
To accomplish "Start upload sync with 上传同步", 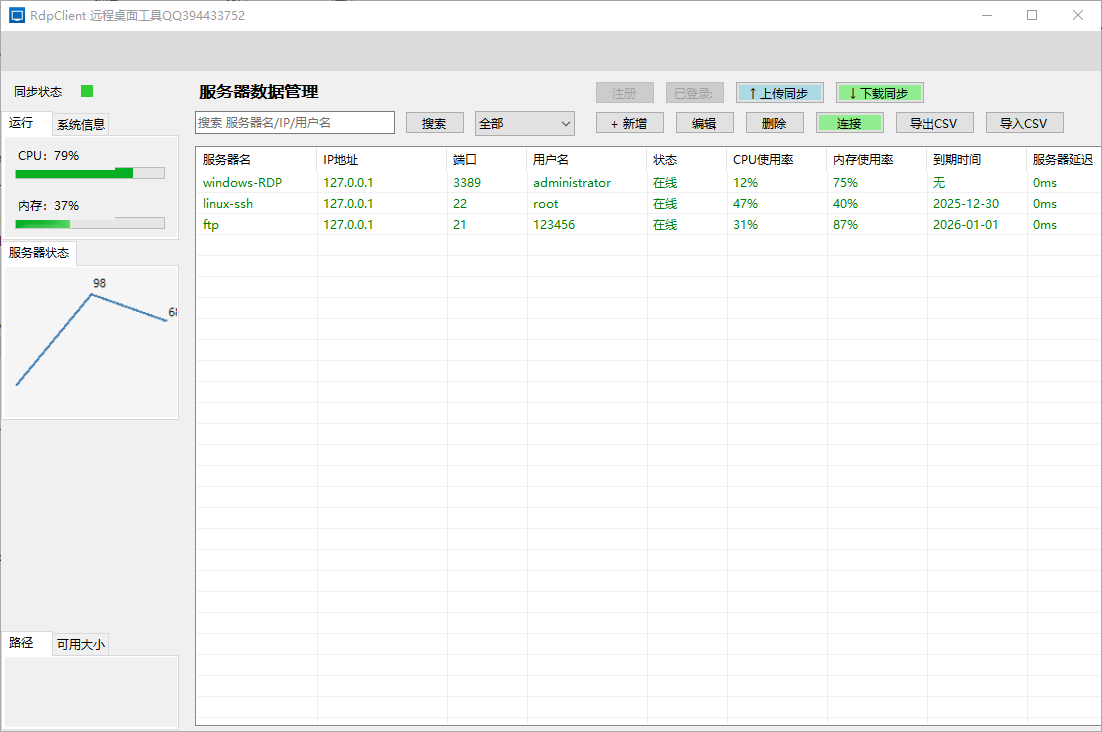I will tap(779, 92).
